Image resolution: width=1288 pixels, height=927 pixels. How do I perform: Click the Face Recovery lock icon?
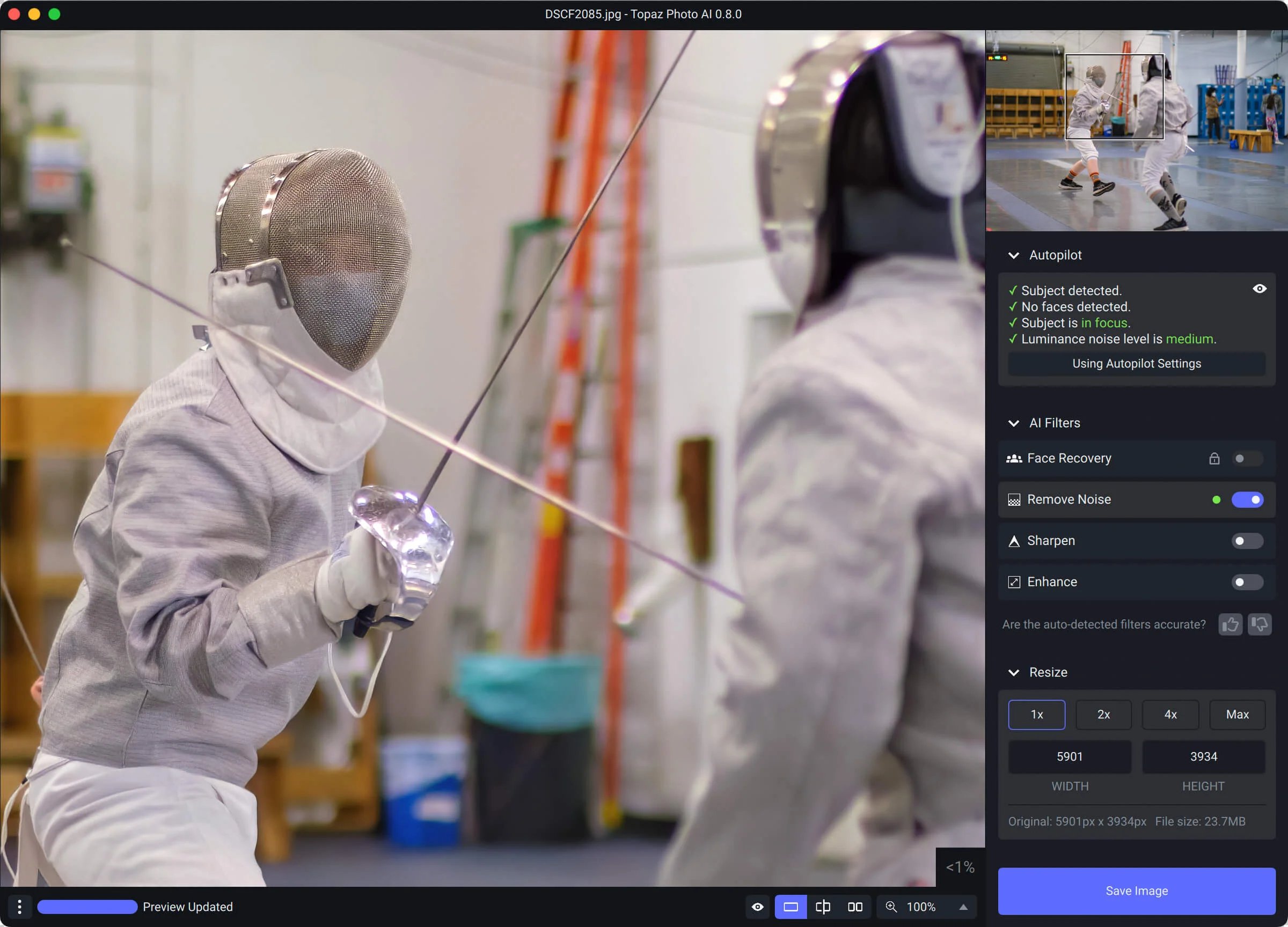(1214, 458)
